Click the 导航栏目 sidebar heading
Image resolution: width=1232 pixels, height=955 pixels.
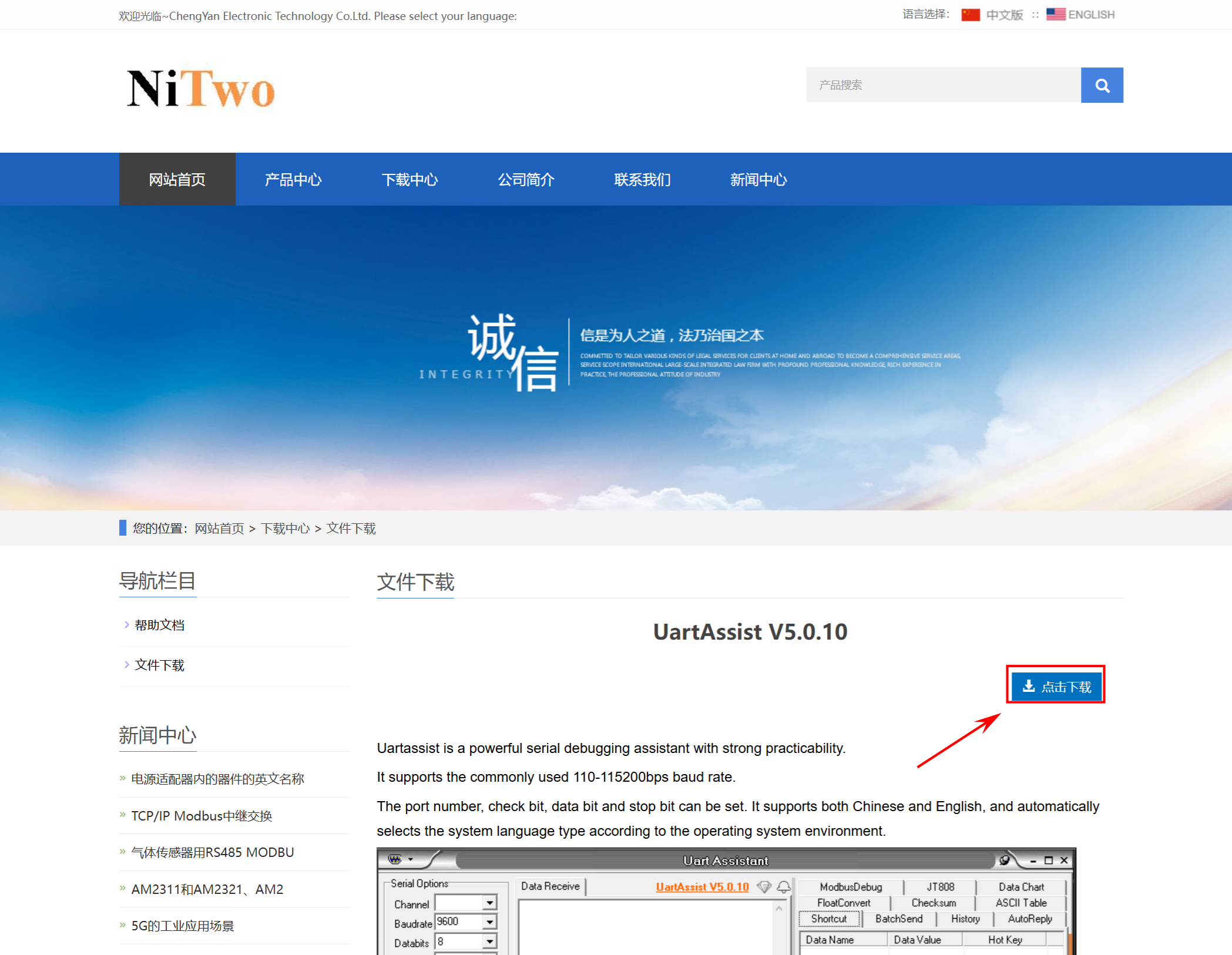point(157,581)
